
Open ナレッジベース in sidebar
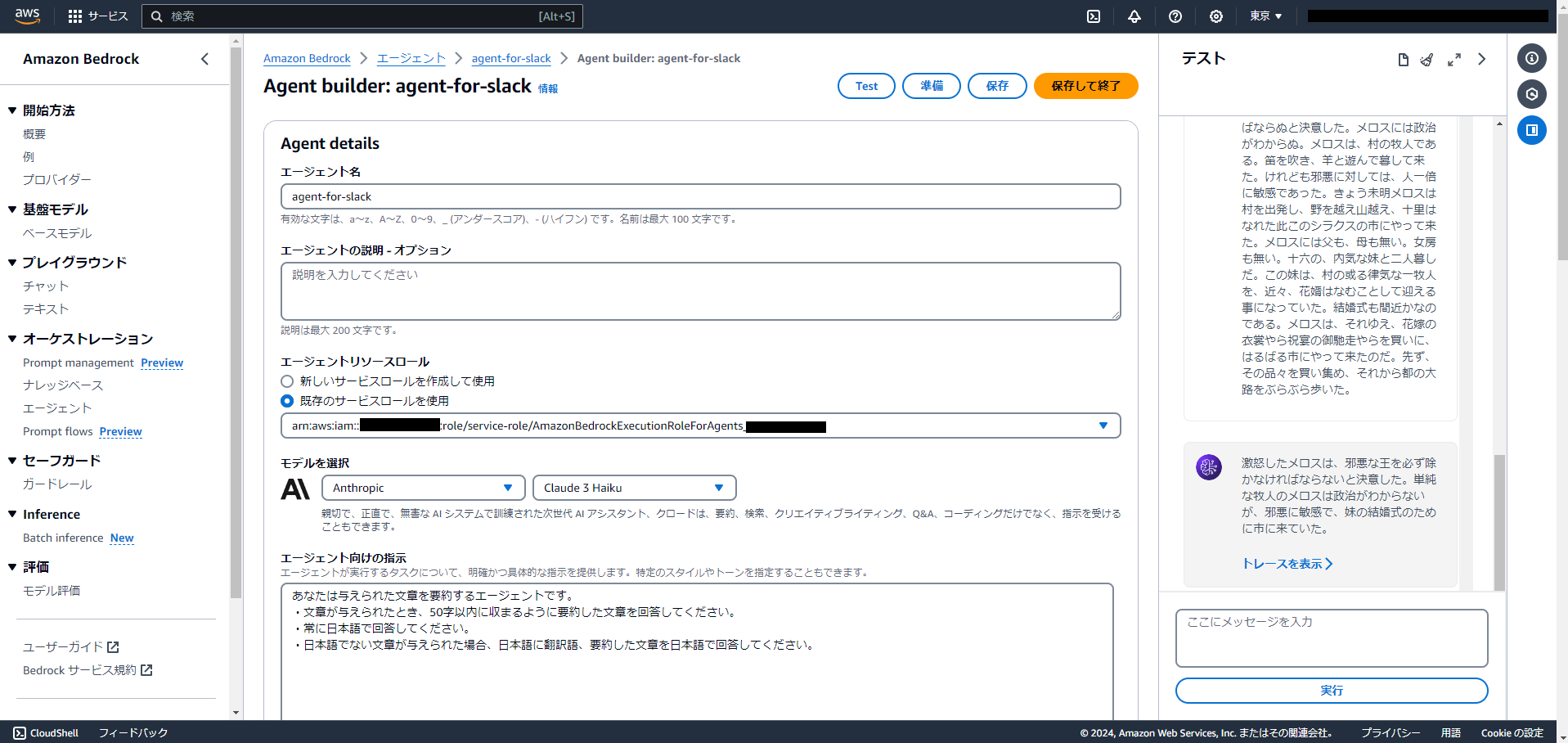click(x=63, y=385)
